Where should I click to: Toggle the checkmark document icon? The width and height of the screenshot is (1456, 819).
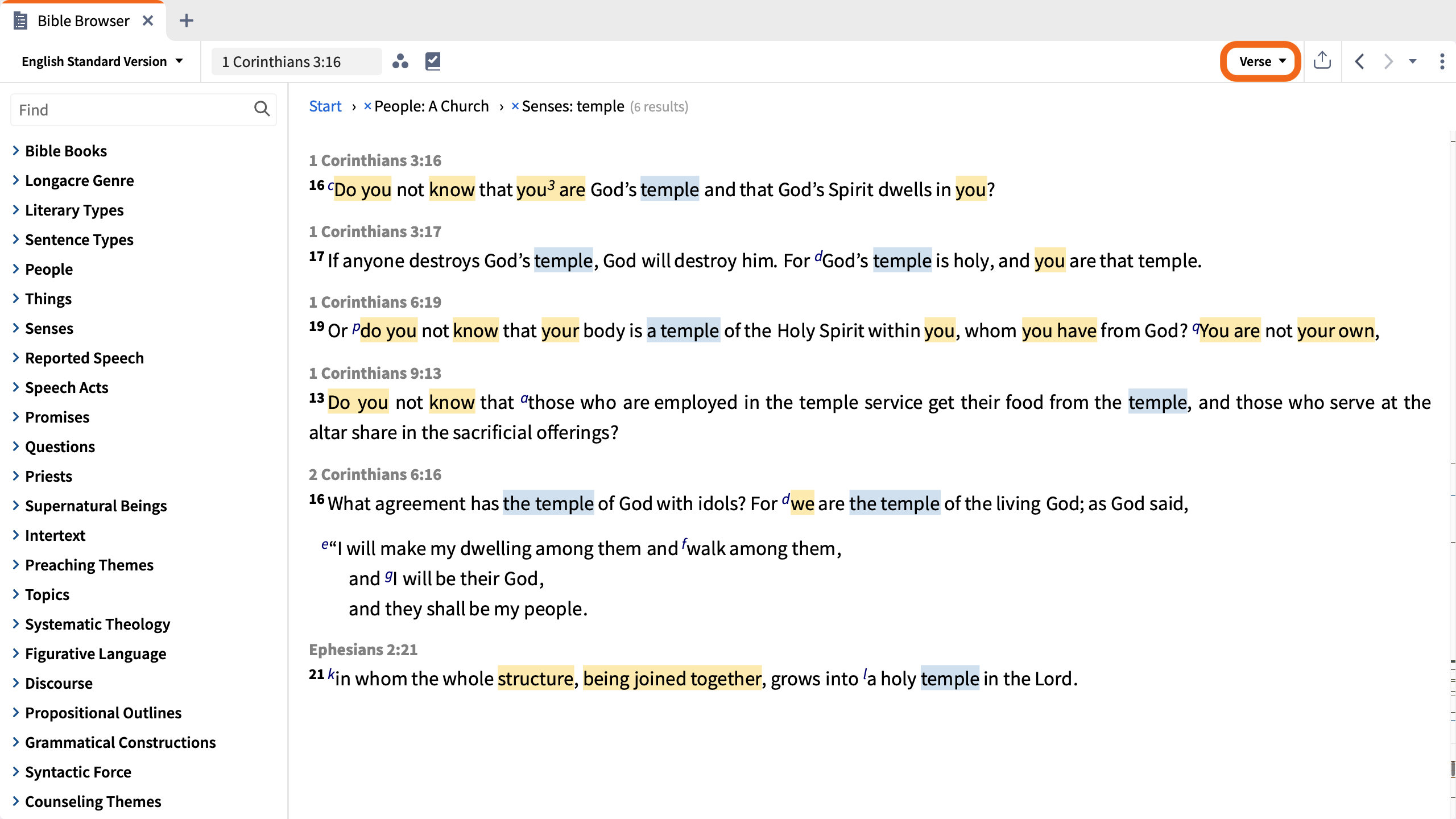point(433,61)
